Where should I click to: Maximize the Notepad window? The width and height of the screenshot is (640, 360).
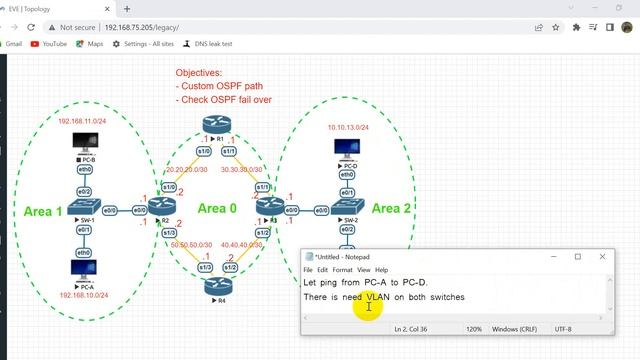pos(578,256)
